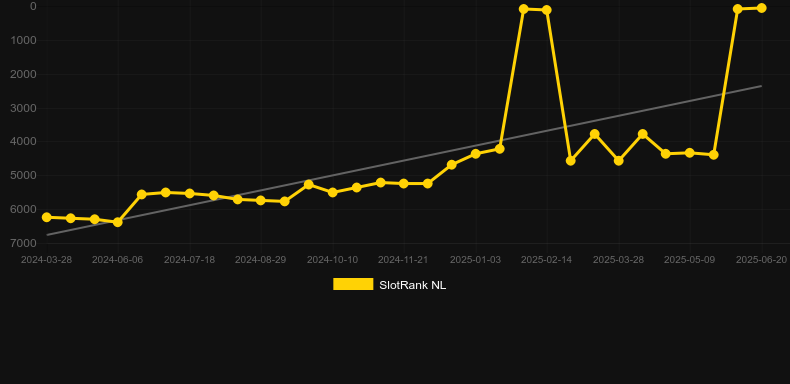Click the y-axis value 4000
This screenshot has height=384, width=790.
pyautogui.click(x=23, y=142)
